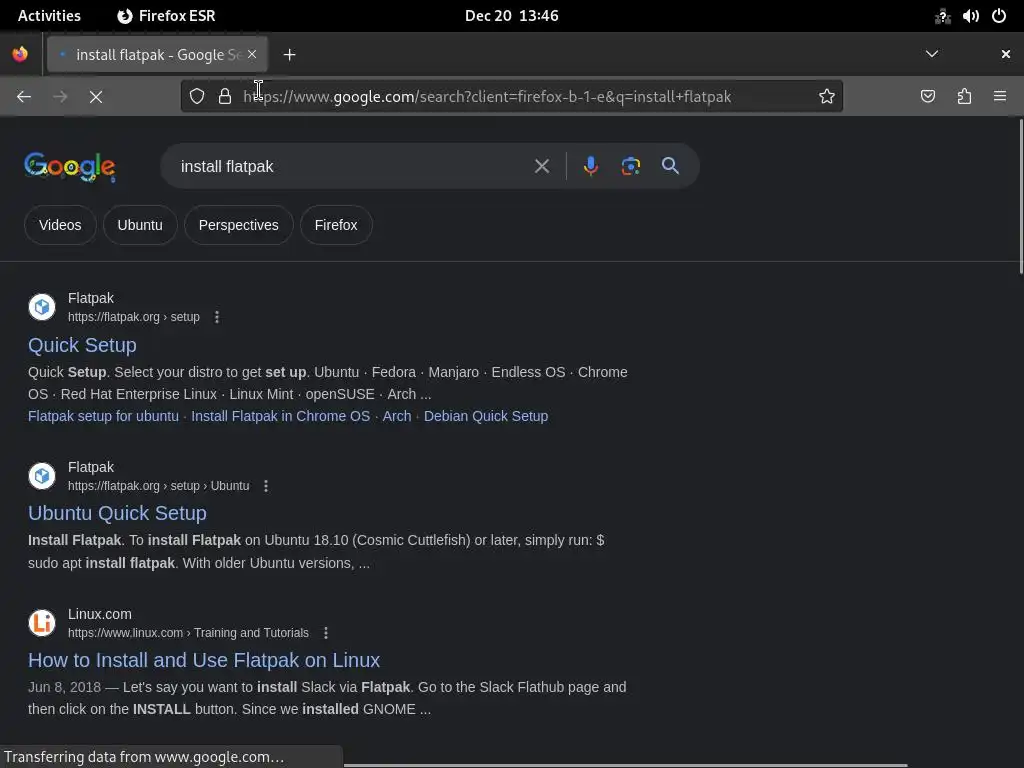Open options for the Linux.com result
Viewport: 1024px width, 768px height.
326,633
